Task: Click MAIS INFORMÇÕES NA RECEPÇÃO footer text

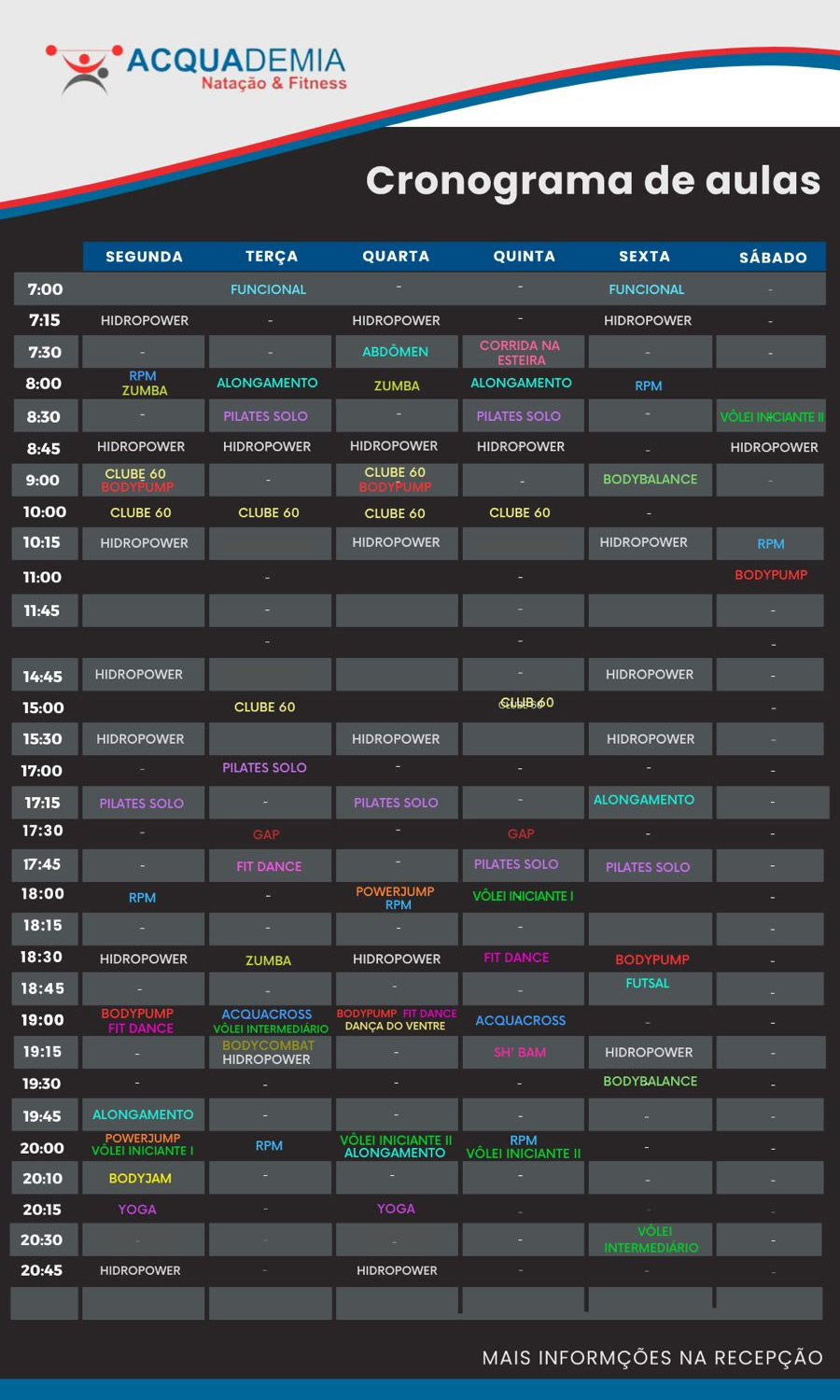Action: click(x=652, y=1358)
